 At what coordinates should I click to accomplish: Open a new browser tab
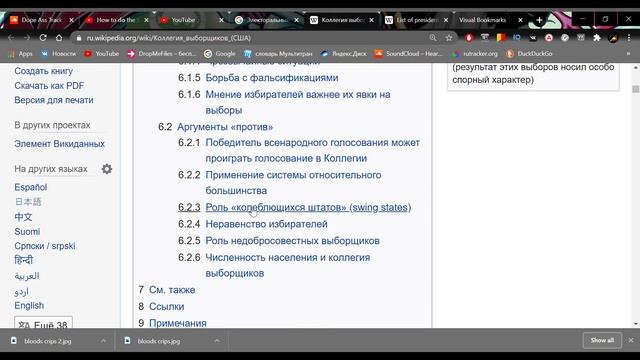pos(539,20)
